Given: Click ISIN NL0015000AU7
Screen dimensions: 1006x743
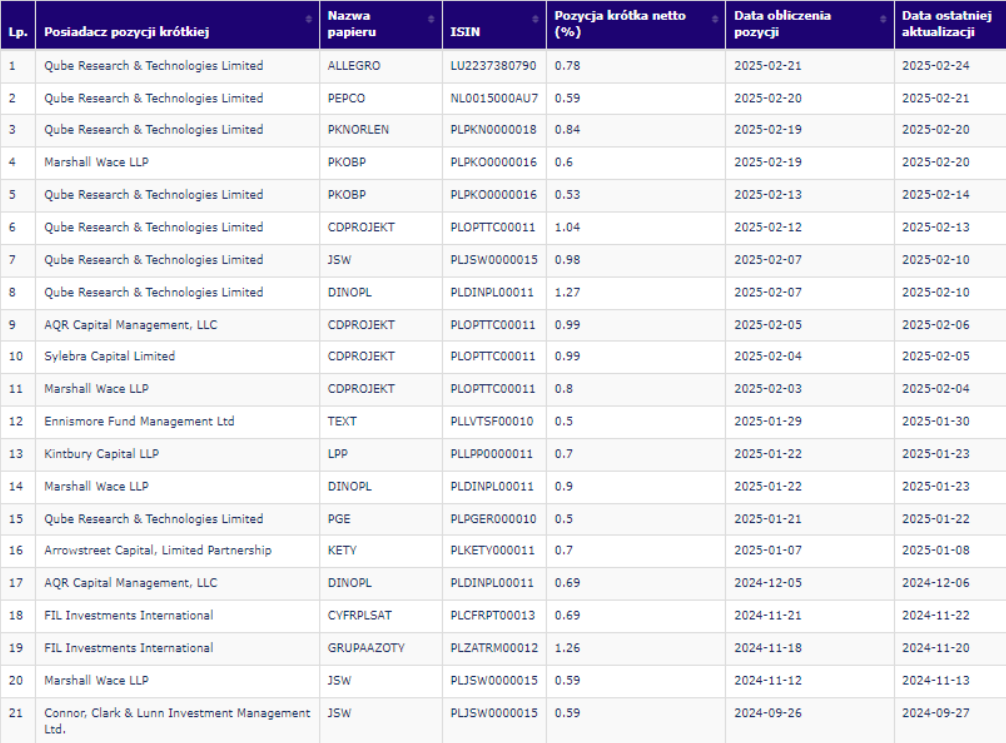Looking at the screenshot, I should click(494, 98).
